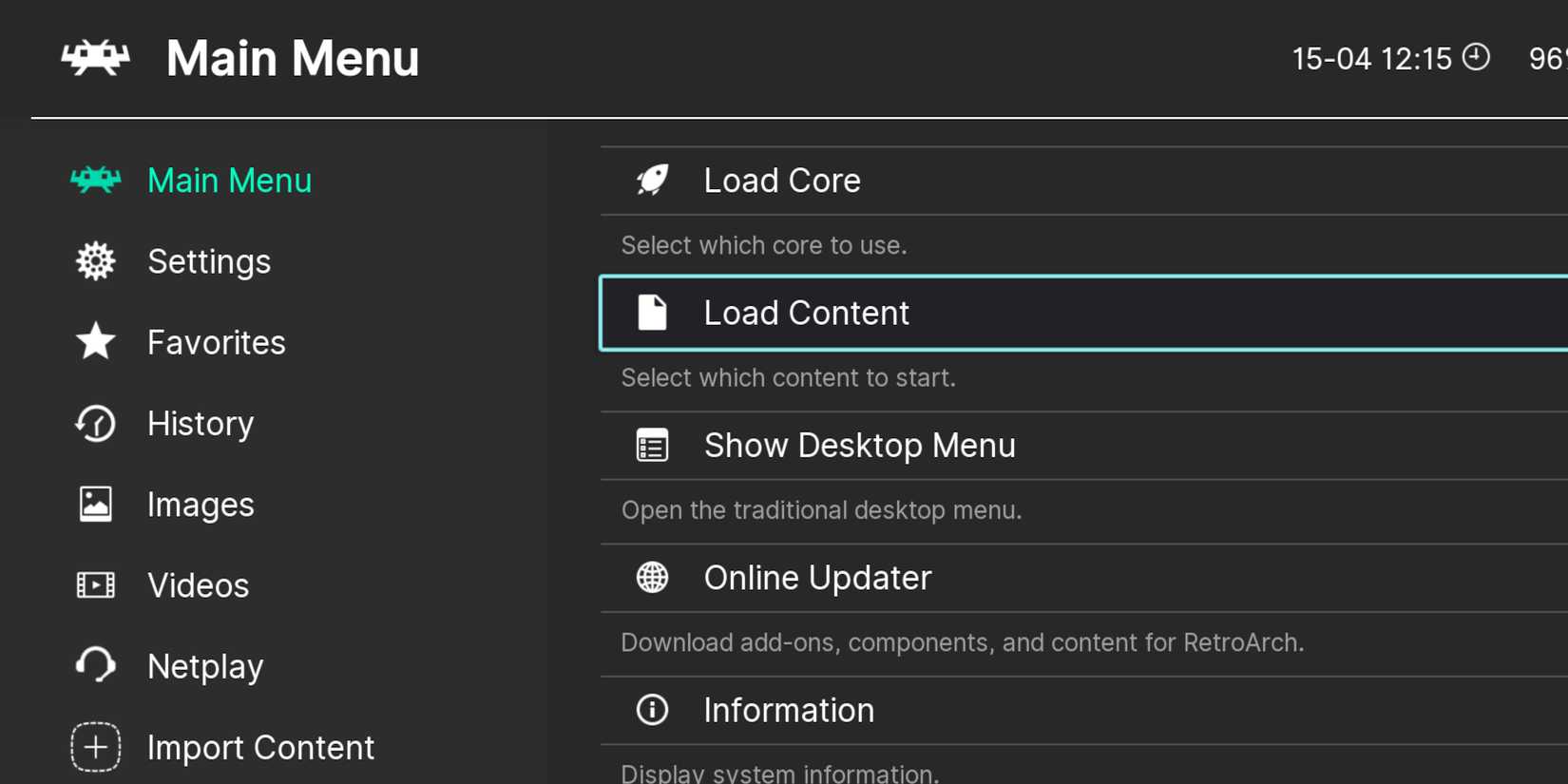Click the Information circle-i icon
Image resolution: width=1568 pixels, height=784 pixels.
point(652,710)
